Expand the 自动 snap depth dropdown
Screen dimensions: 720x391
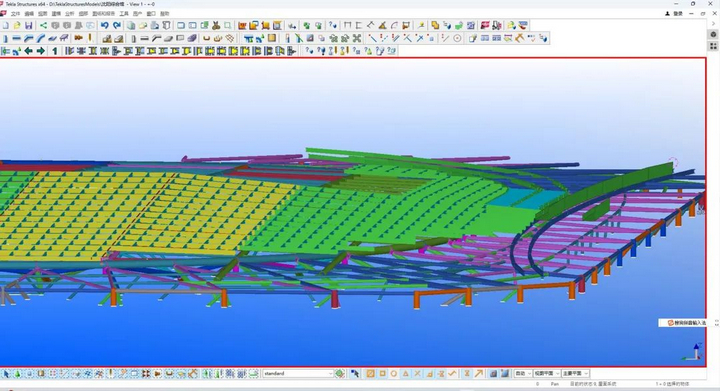(523, 374)
